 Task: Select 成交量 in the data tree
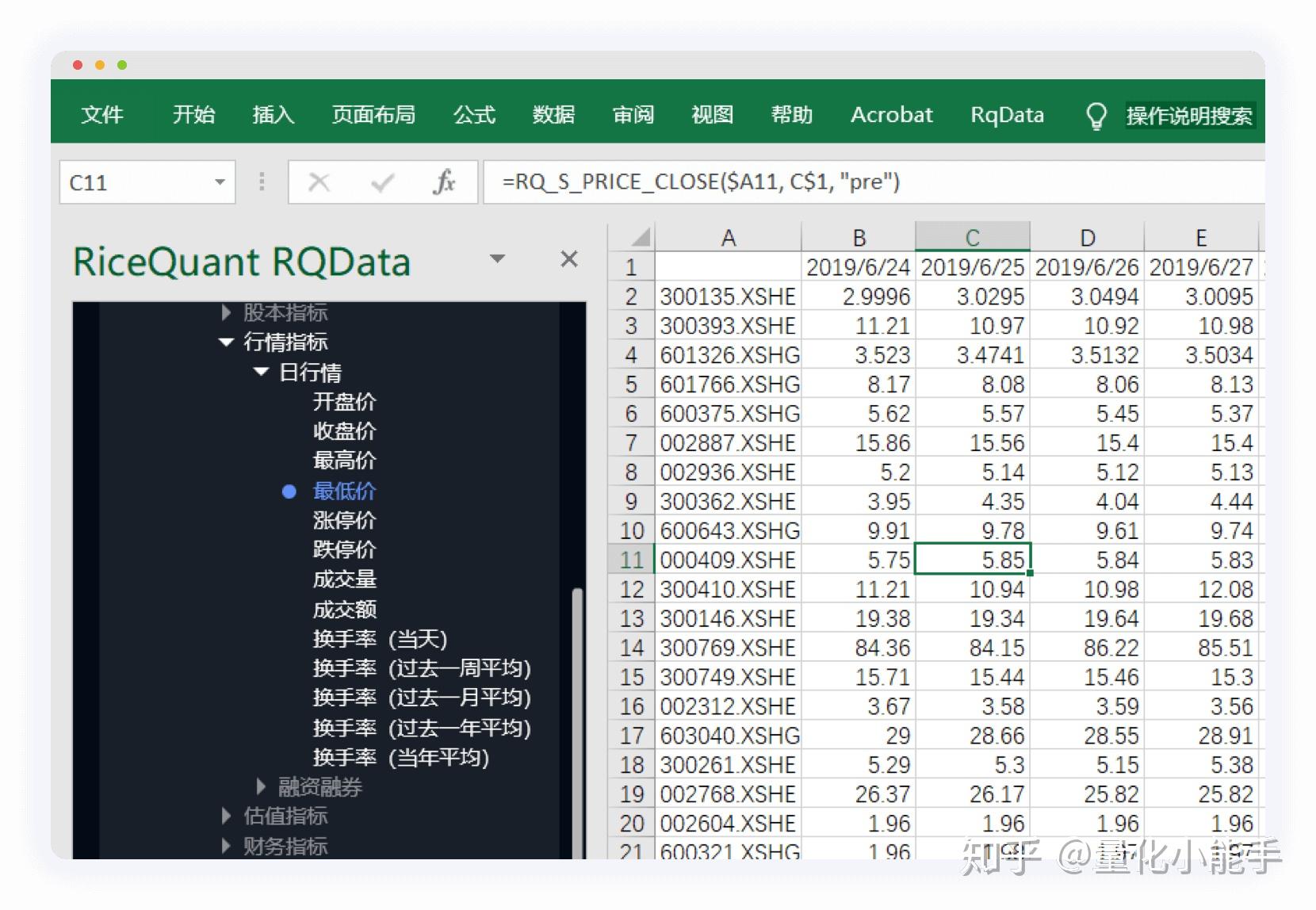tap(344, 579)
